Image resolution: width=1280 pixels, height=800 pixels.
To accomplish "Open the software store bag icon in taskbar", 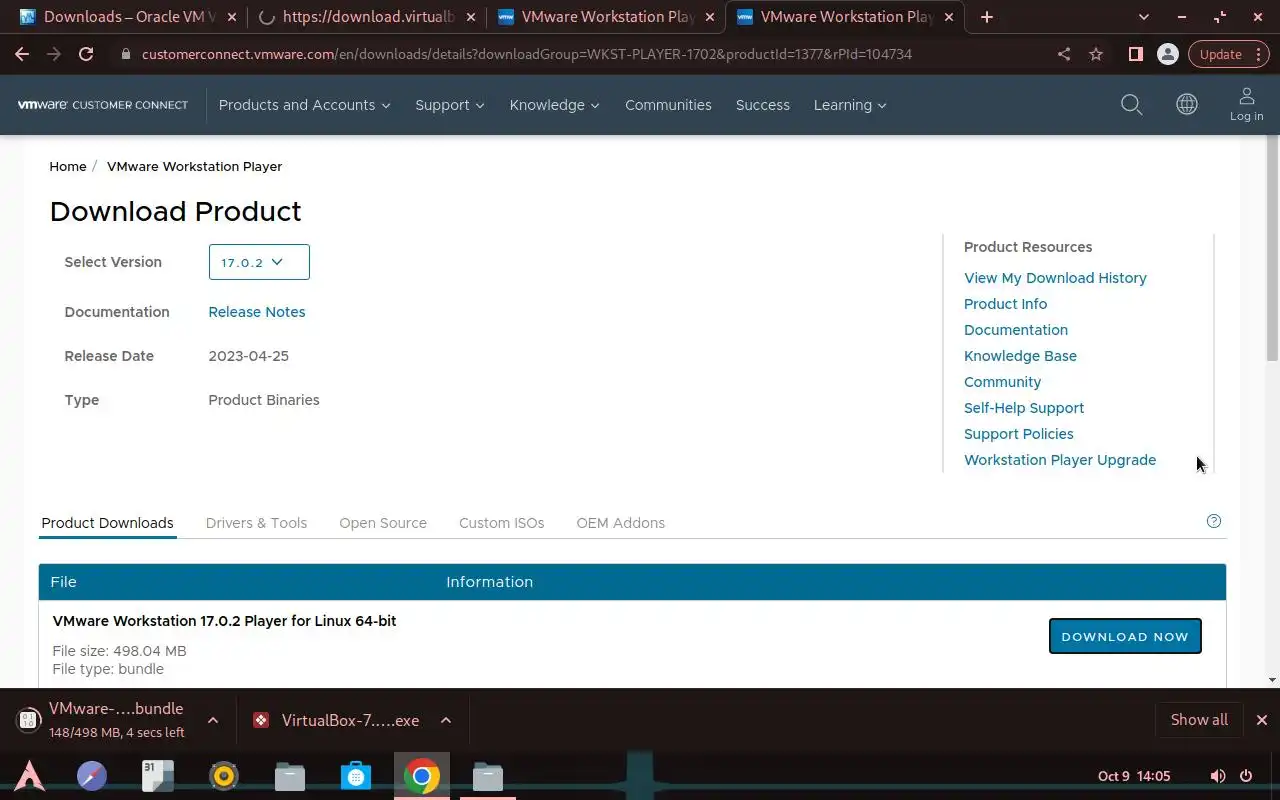I will tap(356, 776).
